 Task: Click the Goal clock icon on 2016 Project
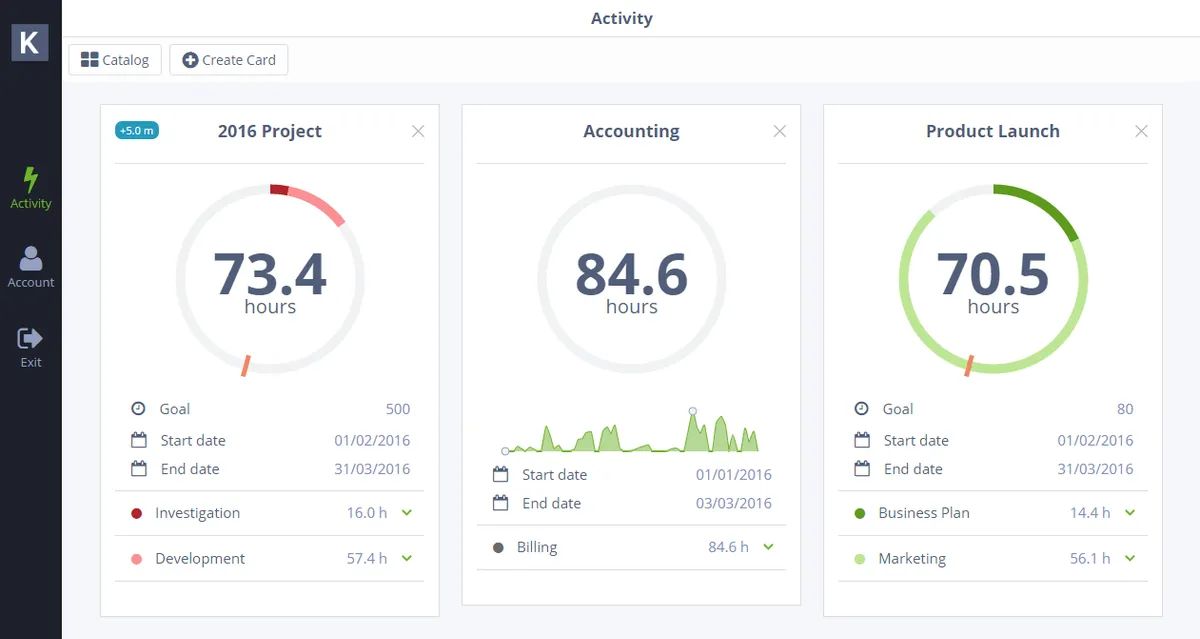click(x=138, y=408)
